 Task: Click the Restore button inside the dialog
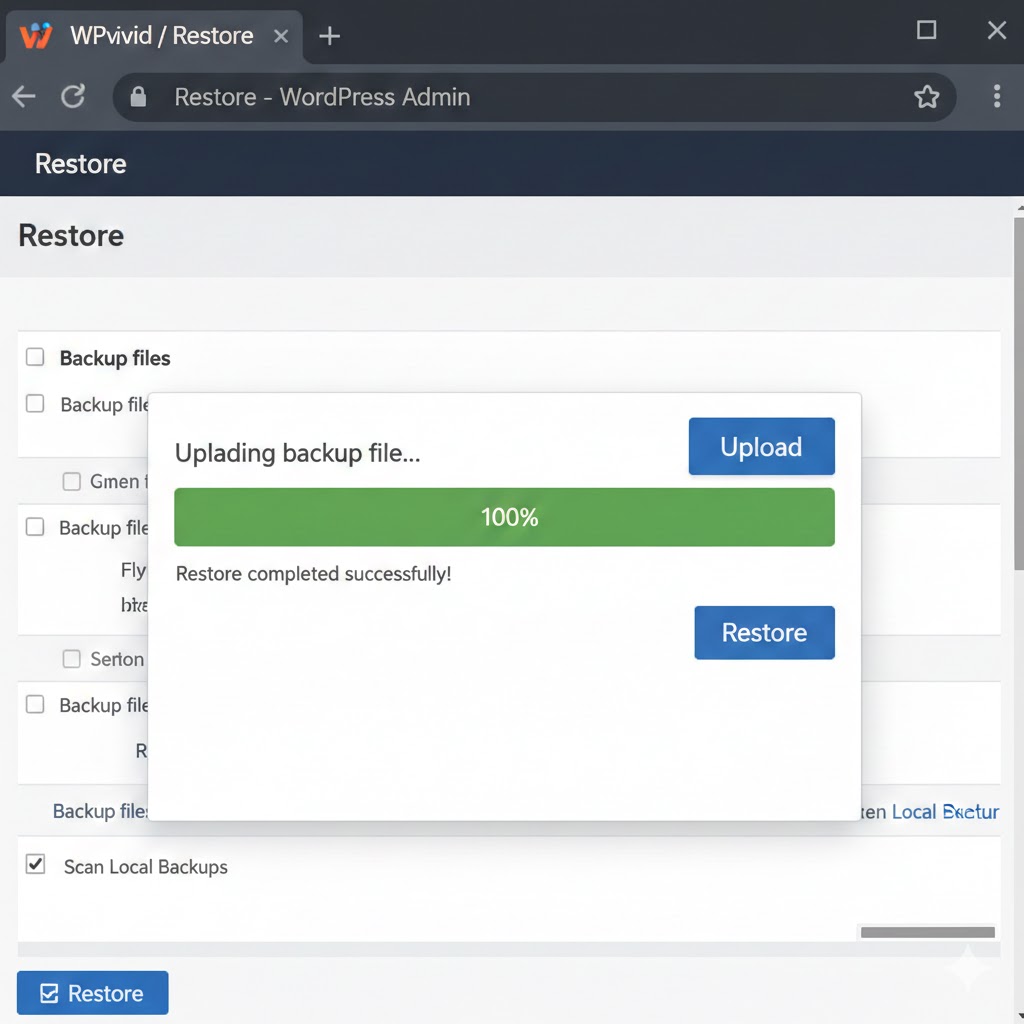764,632
